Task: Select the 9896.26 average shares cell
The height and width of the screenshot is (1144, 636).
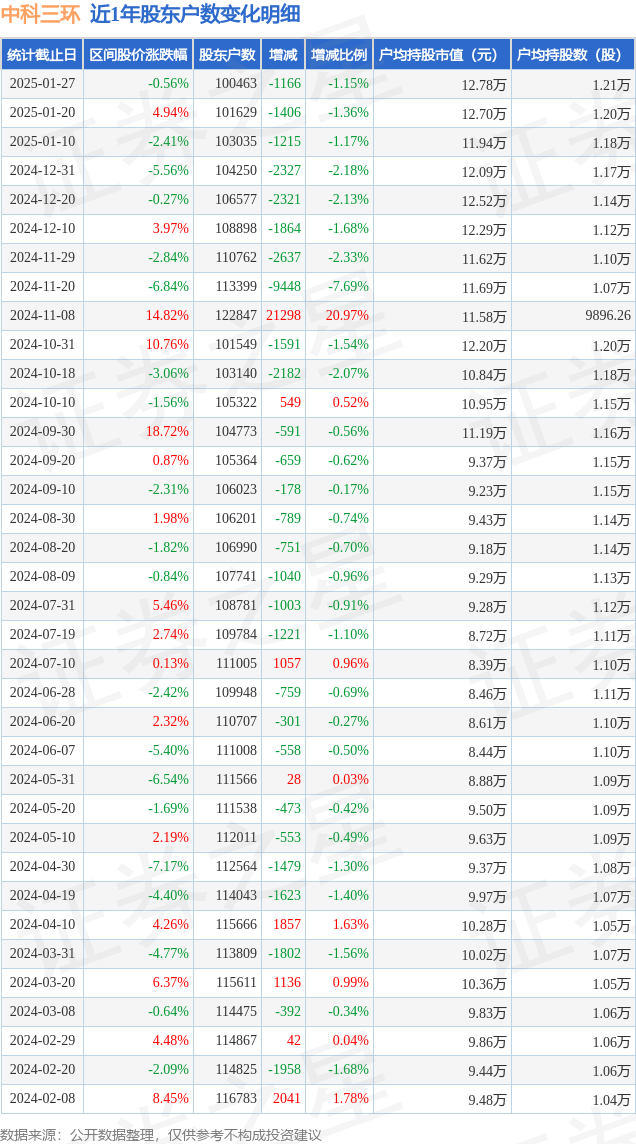Action: (607, 316)
